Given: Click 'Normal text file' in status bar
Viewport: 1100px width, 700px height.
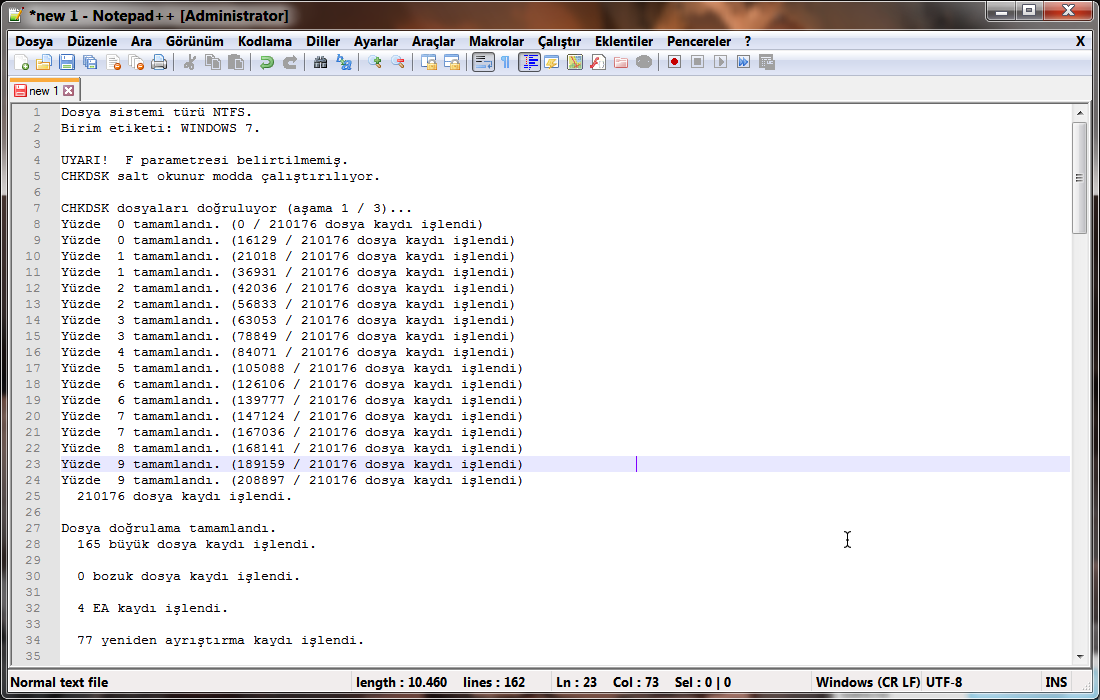Looking at the screenshot, I should (x=59, y=682).
